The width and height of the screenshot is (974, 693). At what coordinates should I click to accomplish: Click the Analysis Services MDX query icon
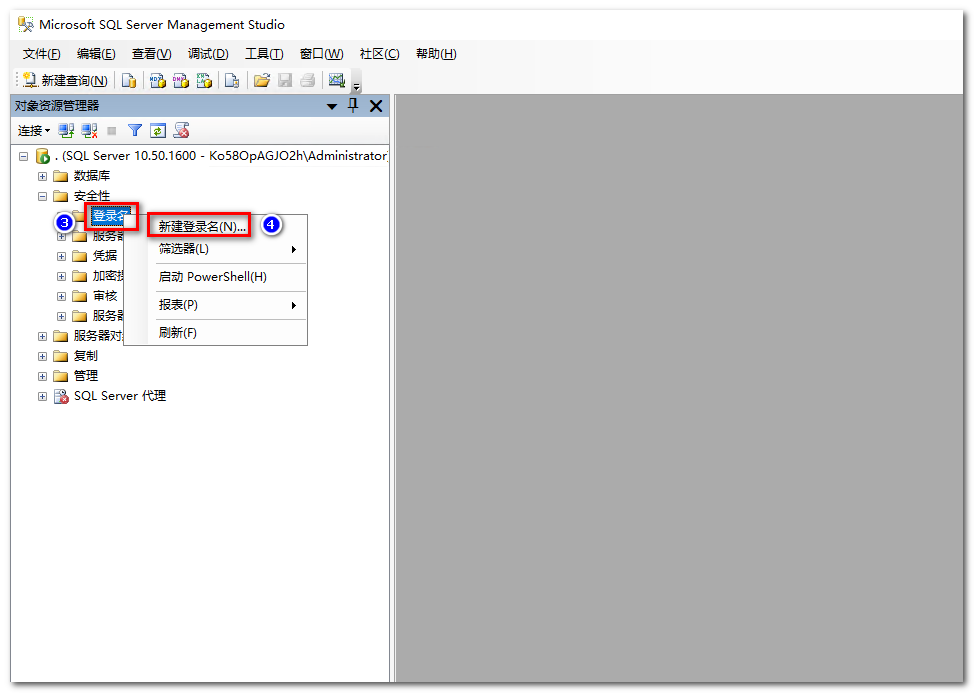(x=157, y=81)
